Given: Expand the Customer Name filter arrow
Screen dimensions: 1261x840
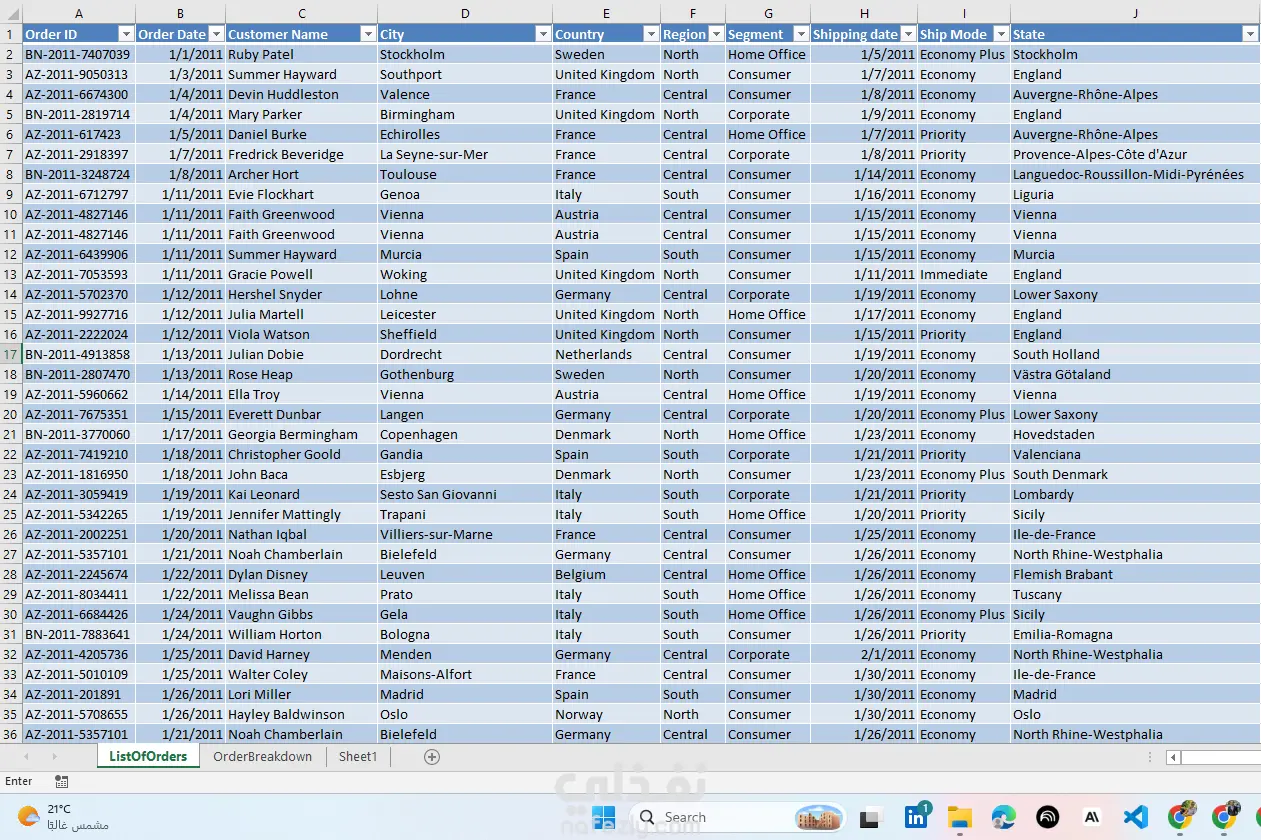Looking at the screenshot, I should click(367, 34).
